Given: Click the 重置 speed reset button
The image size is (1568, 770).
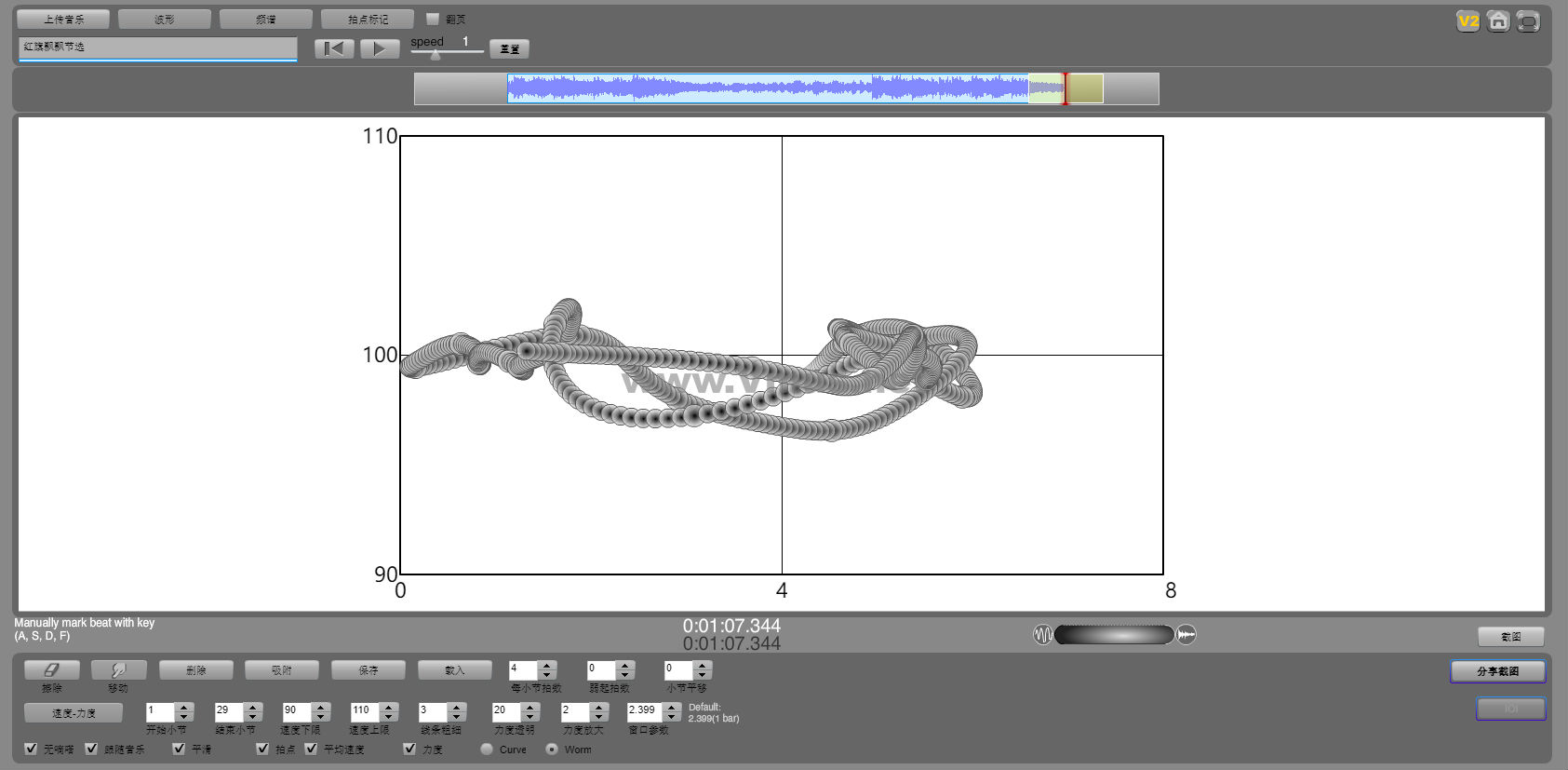Looking at the screenshot, I should point(510,48).
